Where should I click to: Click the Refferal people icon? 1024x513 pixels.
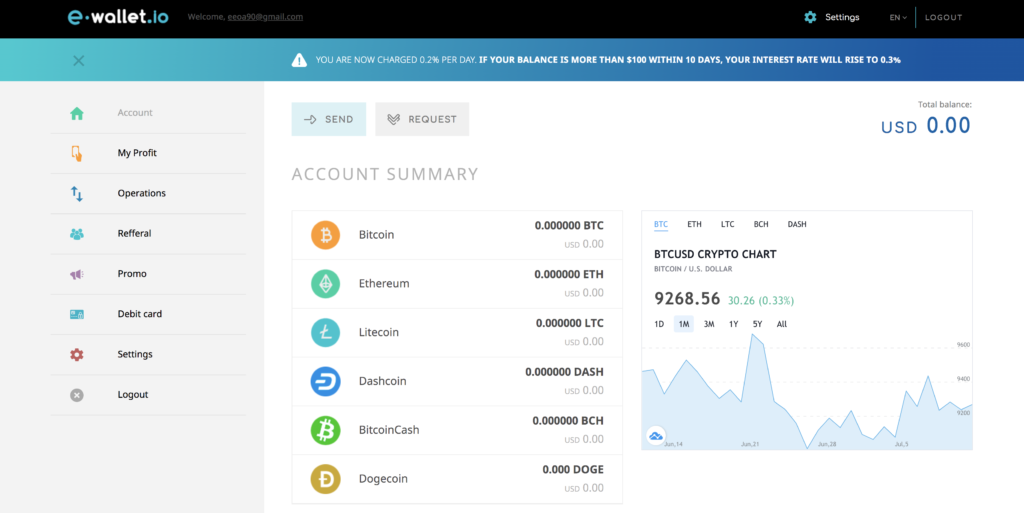(x=76, y=234)
